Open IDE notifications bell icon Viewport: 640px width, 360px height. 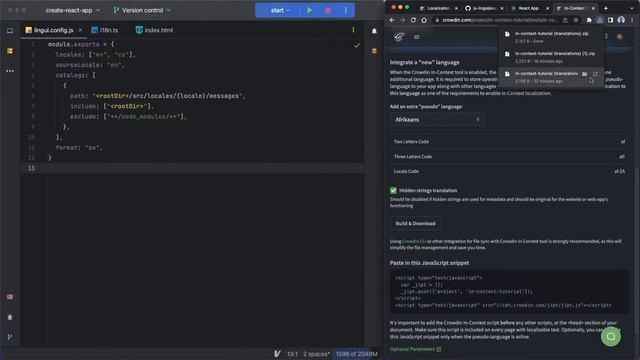click(x=374, y=31)
